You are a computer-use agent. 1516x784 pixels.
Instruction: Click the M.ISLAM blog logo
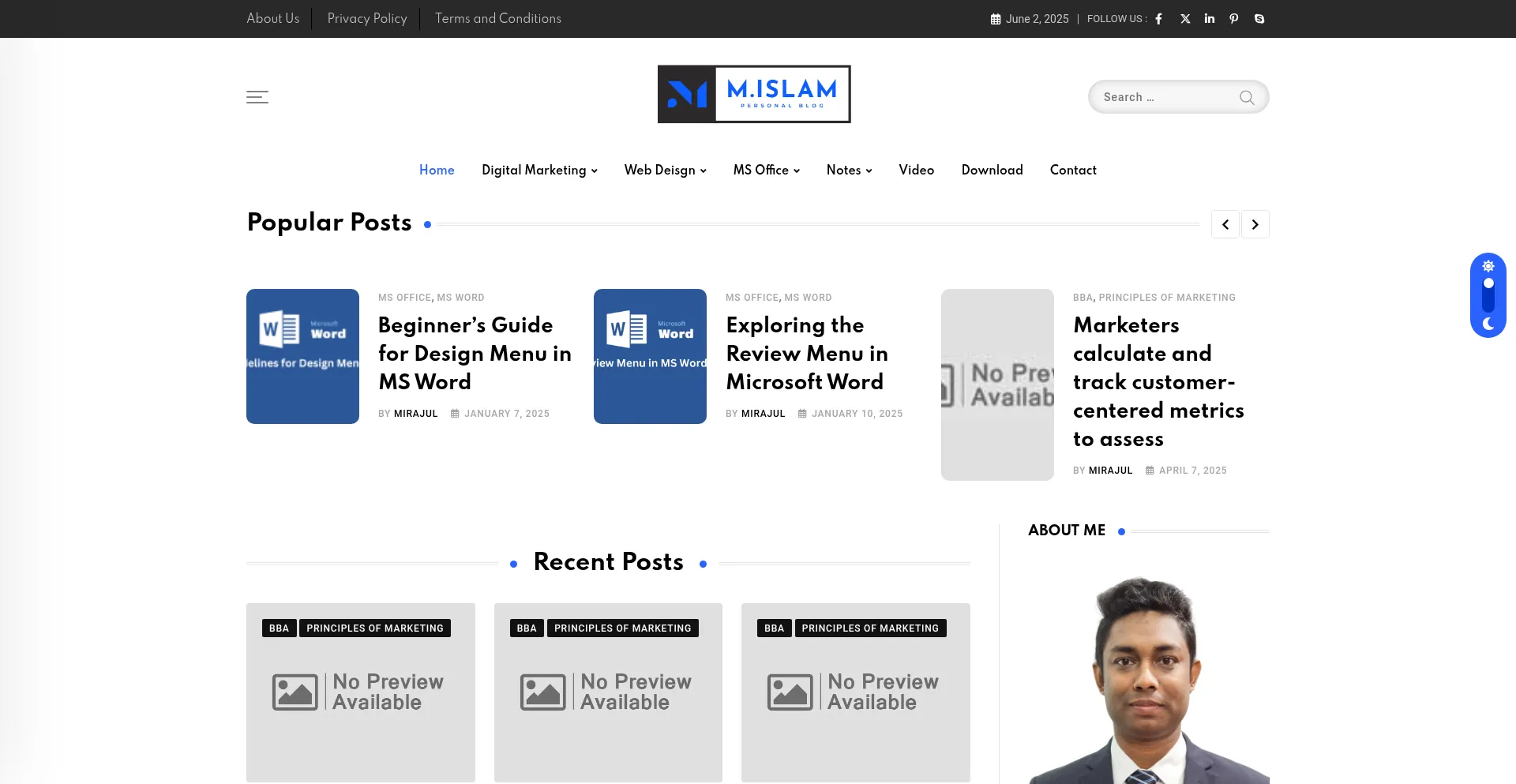tap(754, 94)
